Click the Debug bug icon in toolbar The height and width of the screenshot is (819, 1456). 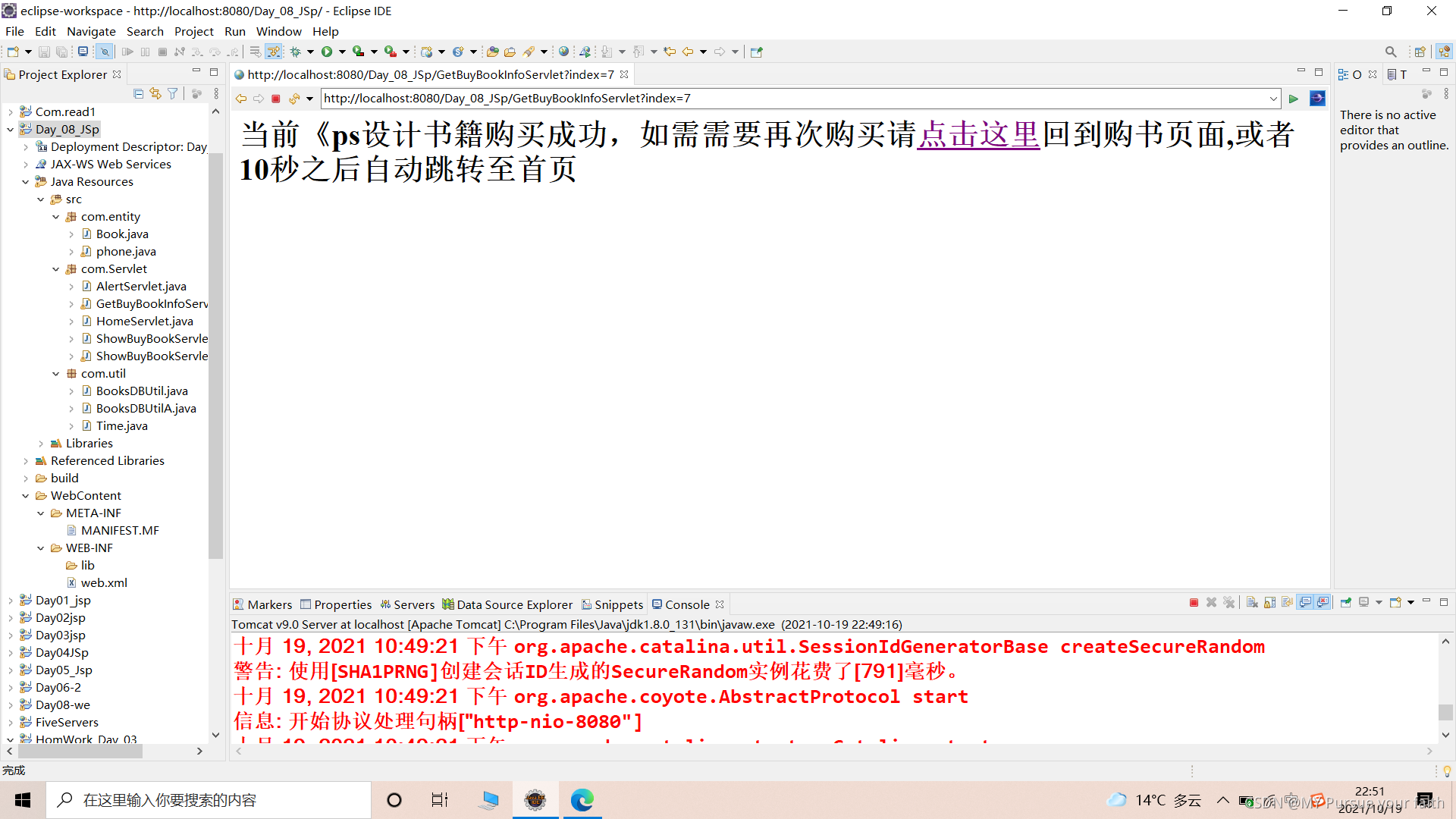click(296, 52)
